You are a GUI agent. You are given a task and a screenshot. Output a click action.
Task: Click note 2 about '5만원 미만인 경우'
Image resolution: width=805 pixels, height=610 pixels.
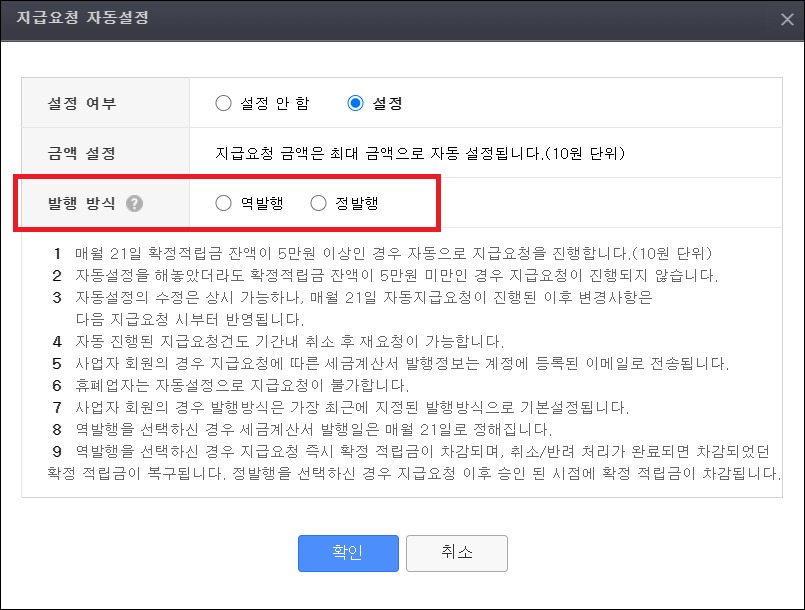(396, 276)
